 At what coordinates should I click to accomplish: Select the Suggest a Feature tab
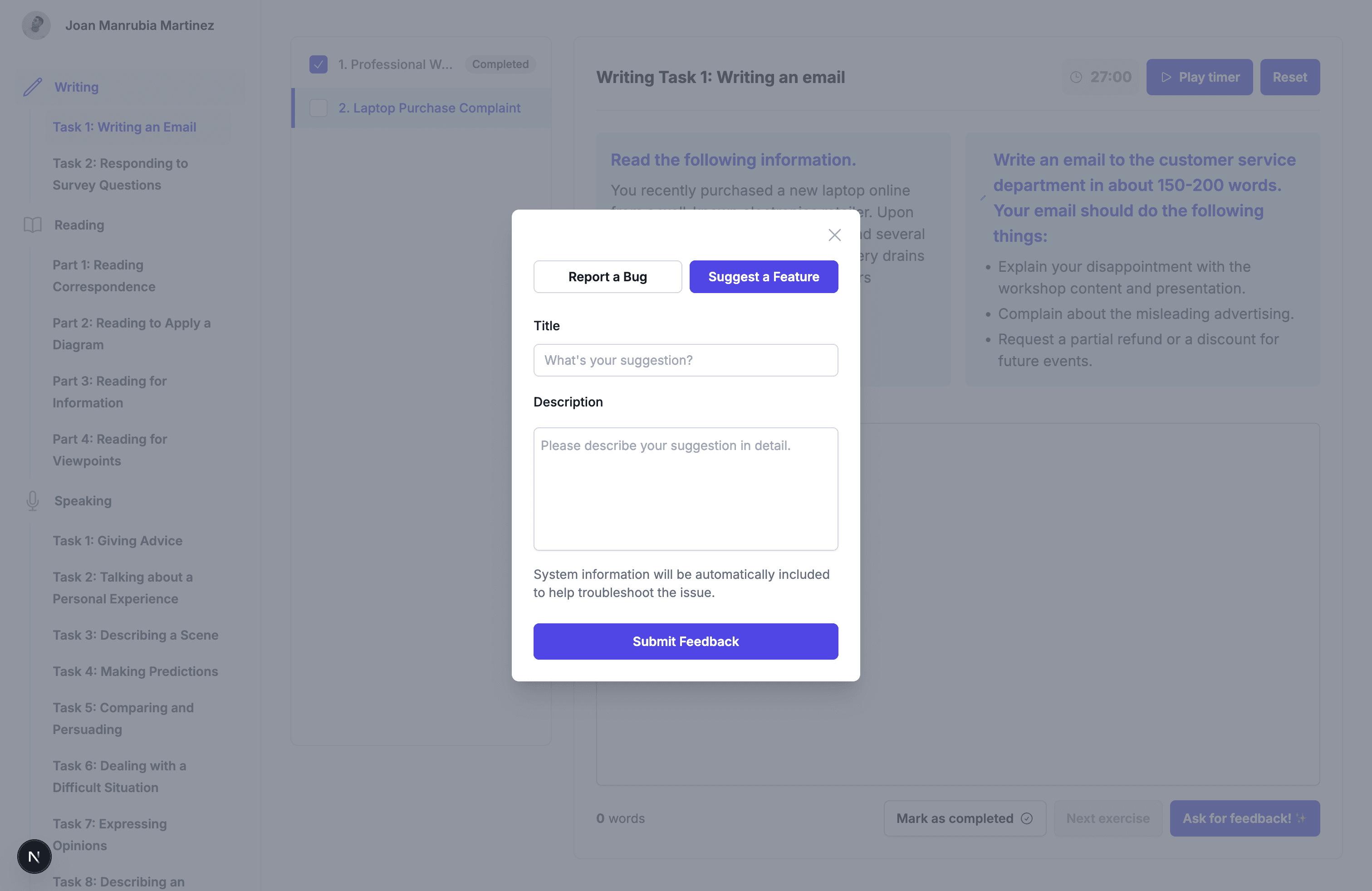point(763,277)
